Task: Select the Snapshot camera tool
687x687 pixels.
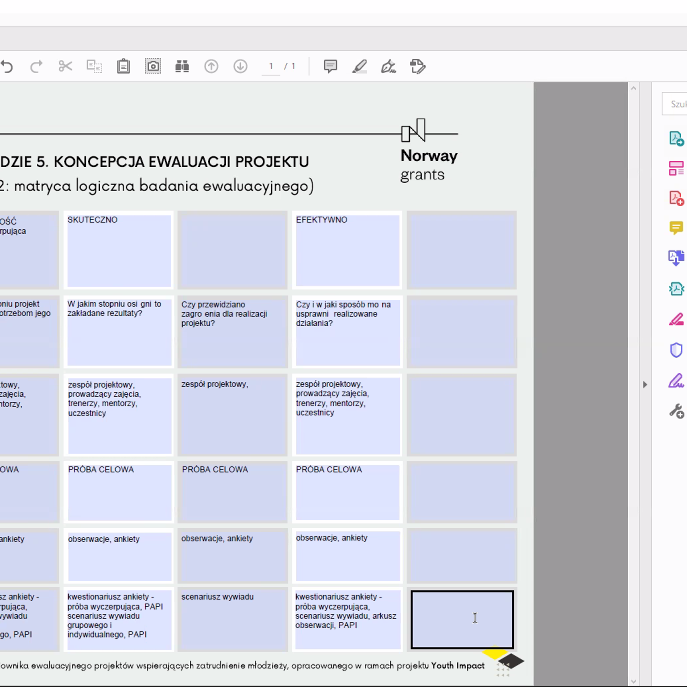Action: (153, 67)
